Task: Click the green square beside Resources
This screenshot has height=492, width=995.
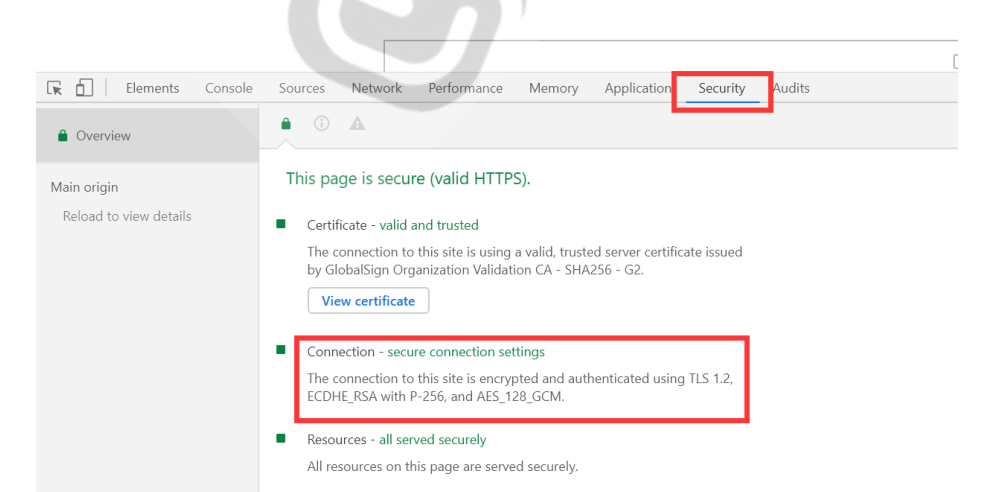Action: [281, 439]
